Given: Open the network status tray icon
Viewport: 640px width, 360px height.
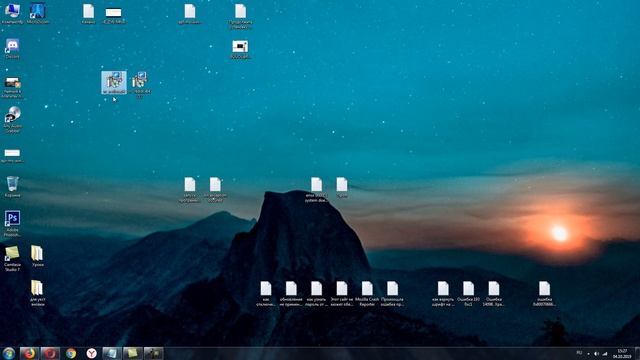Looking at the screenshot, I should pyautogui.click(x=605, y=353).
